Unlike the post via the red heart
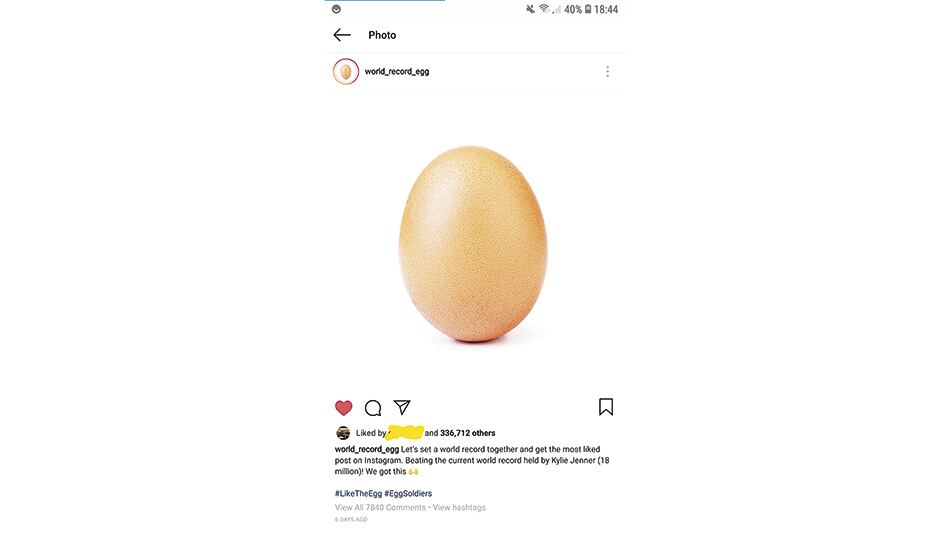 (344, 408)
